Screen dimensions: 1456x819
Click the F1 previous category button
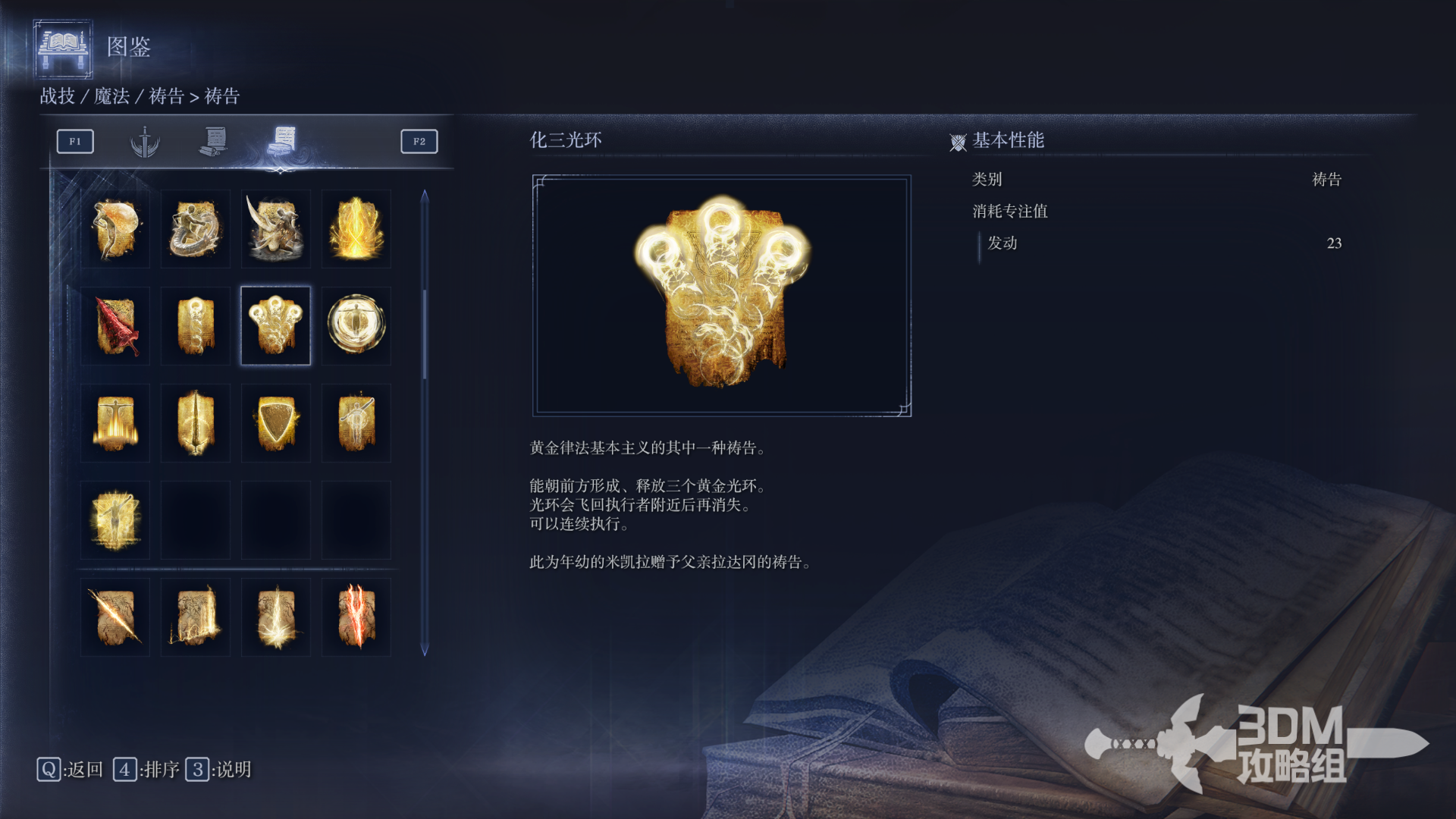(75, 142)
